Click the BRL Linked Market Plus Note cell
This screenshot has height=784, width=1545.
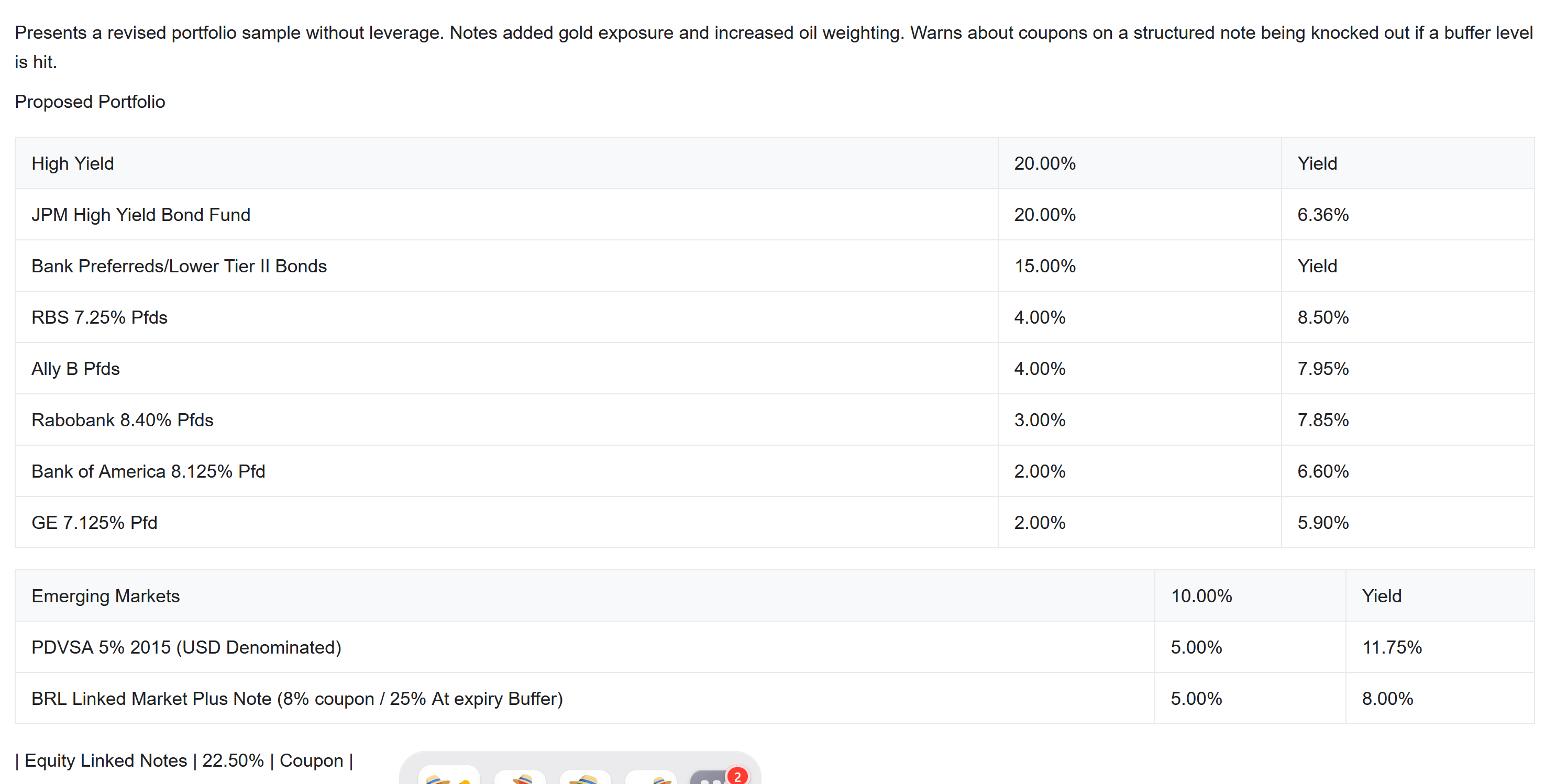297,698
